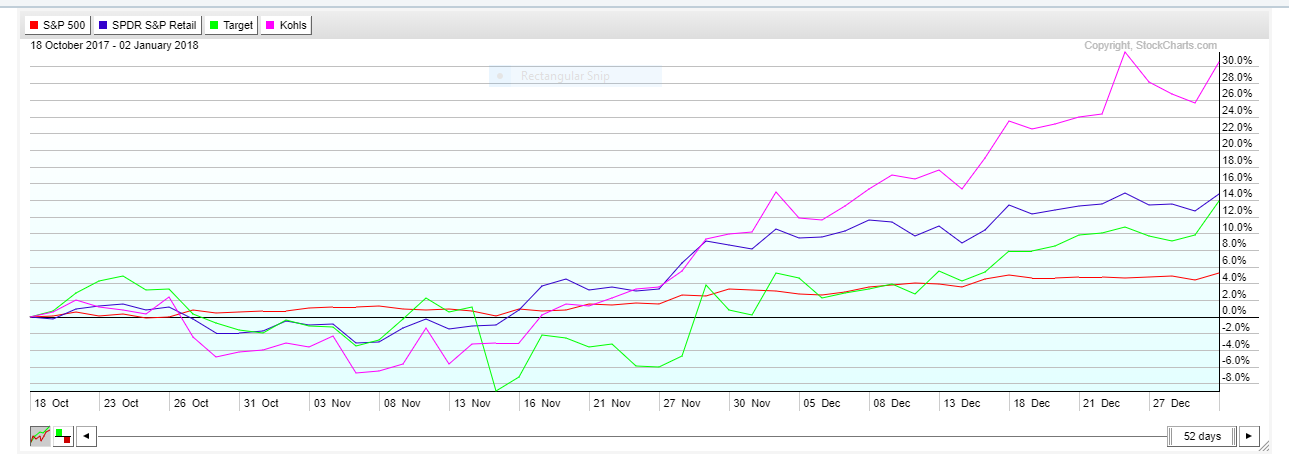Switch to line performance chart mode

[40, 436]
